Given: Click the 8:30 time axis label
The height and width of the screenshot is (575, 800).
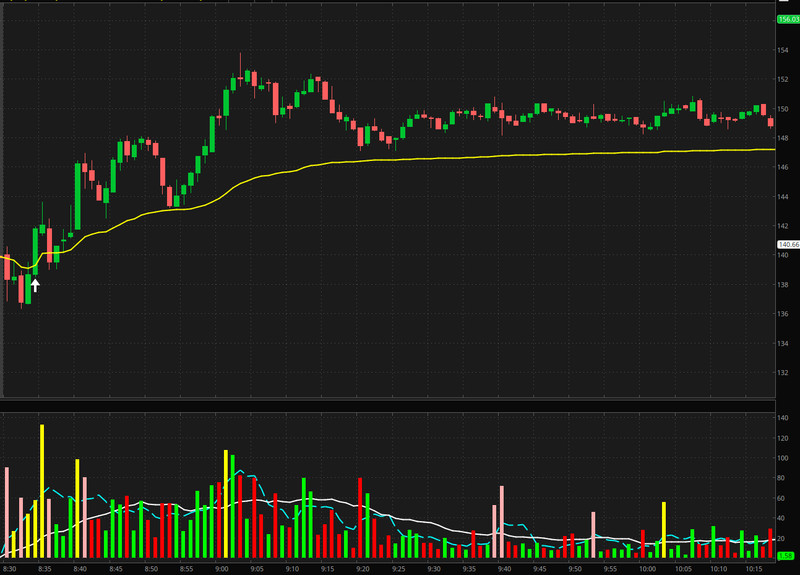Looking at the screenshot, I should [9, 569].
